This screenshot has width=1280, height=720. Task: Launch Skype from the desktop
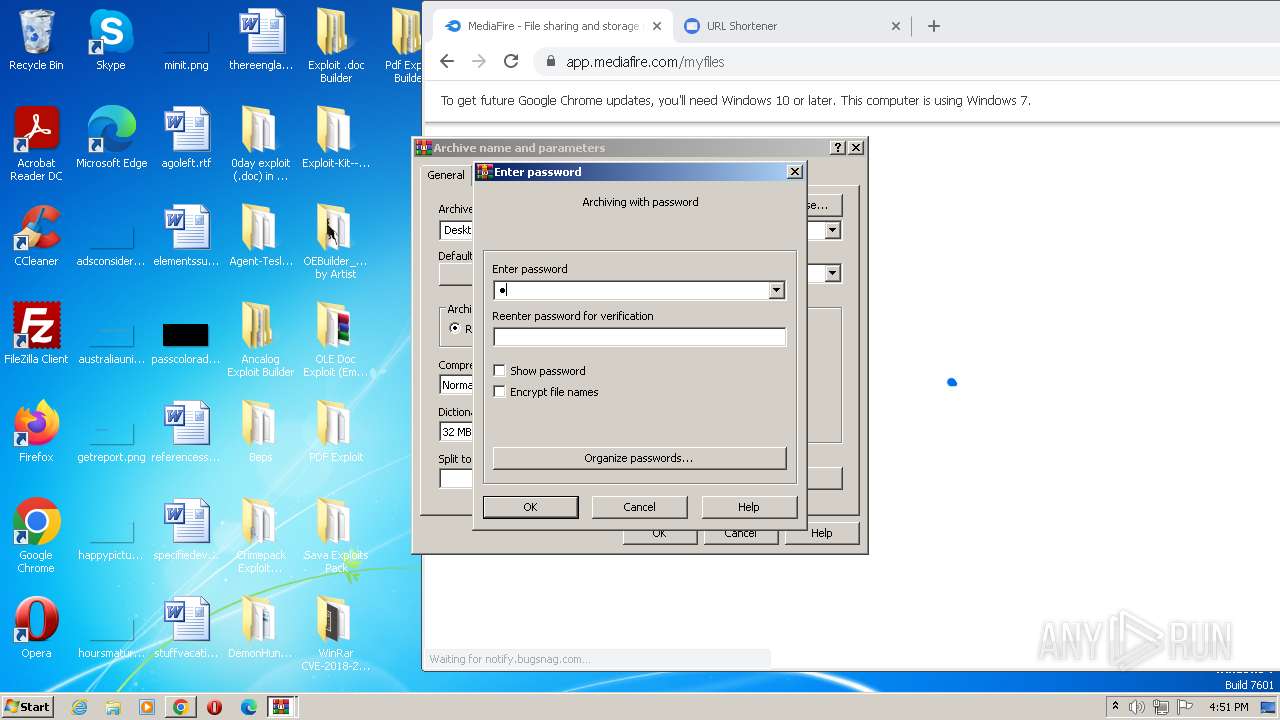pos(110,40)
